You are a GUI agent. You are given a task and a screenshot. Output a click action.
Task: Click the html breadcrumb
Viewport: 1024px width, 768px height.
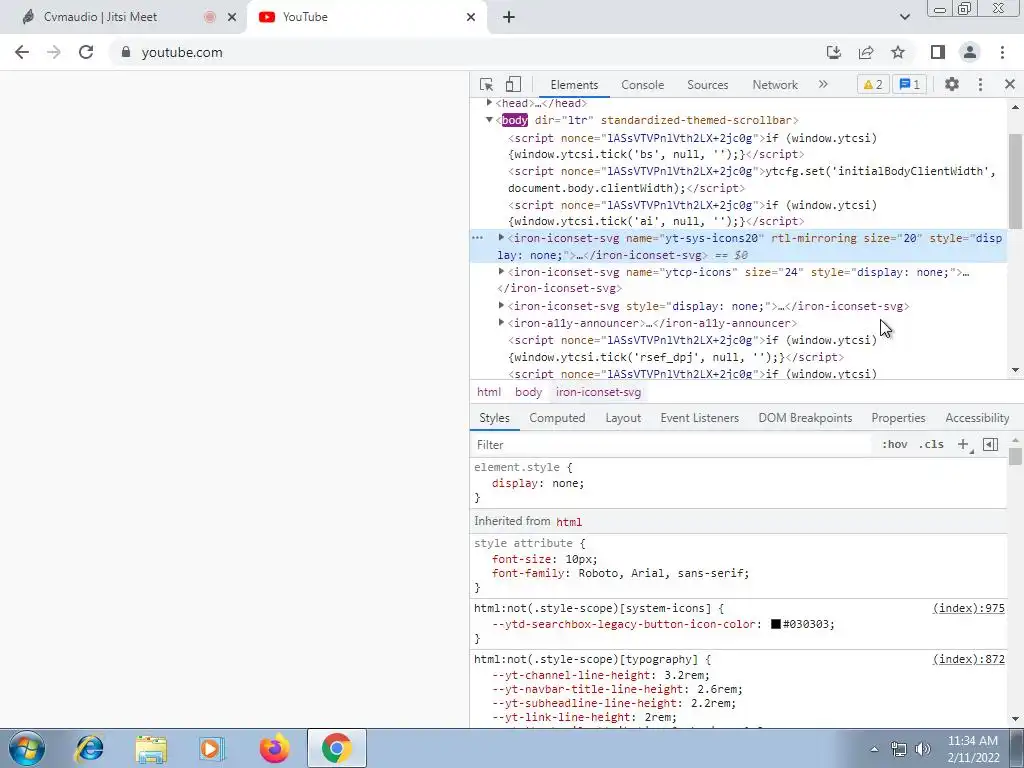point(488,392)
